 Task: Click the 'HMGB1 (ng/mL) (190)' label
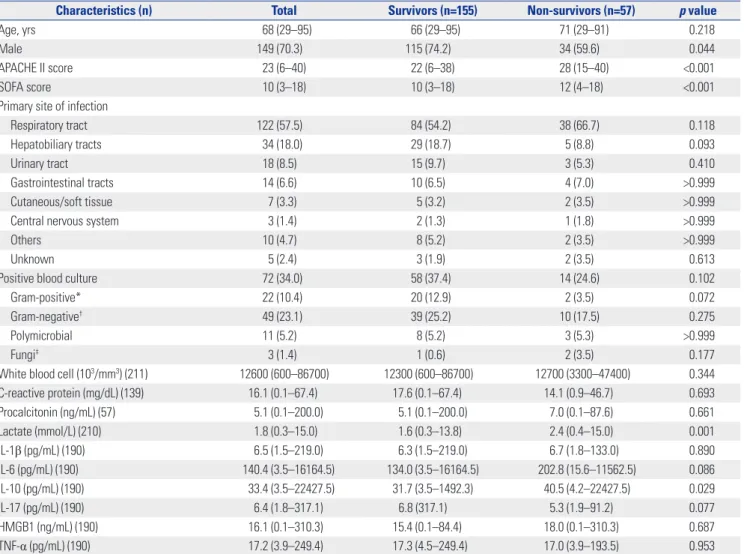(49, 527)
